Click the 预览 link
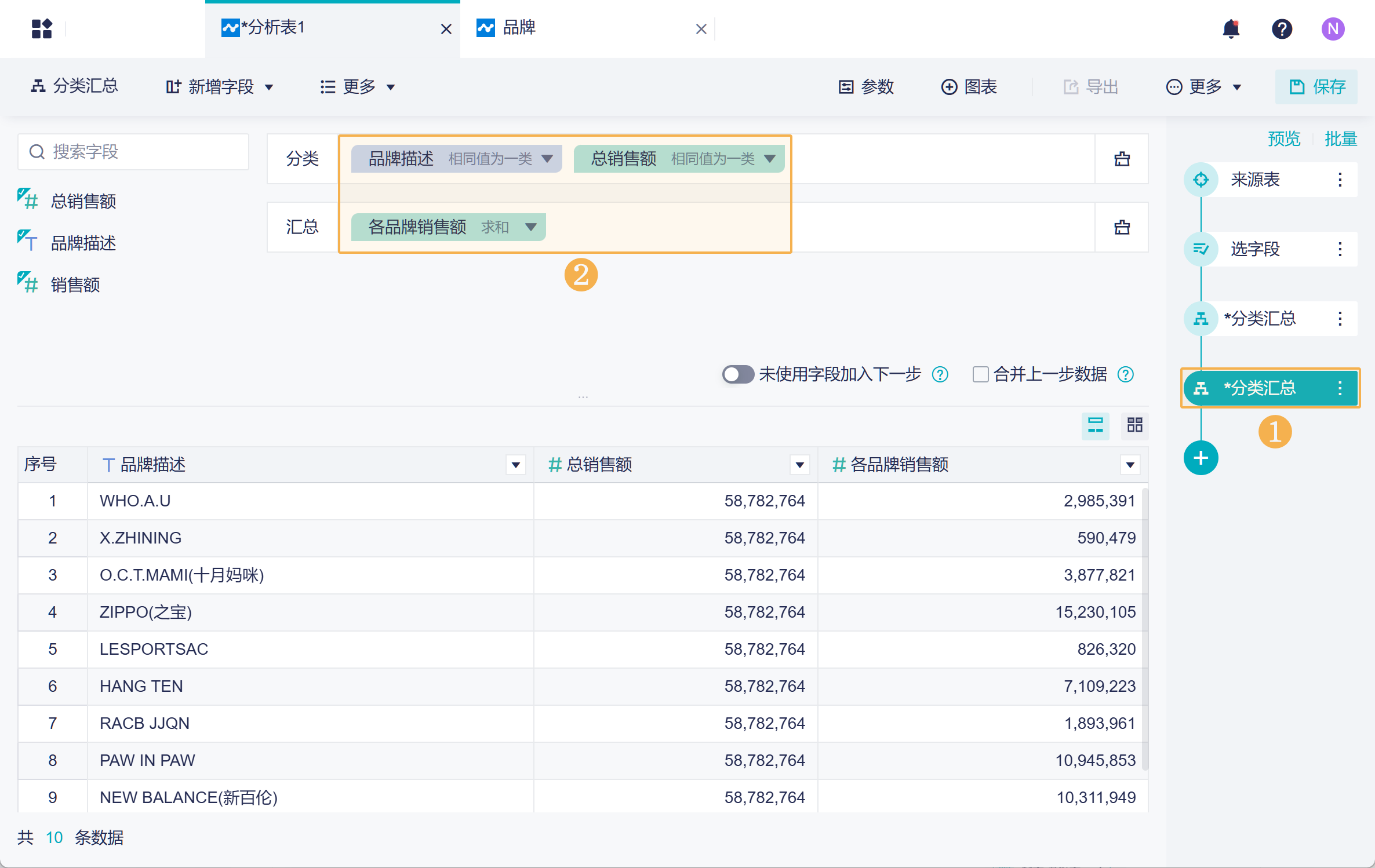 tap(1283, 139)
